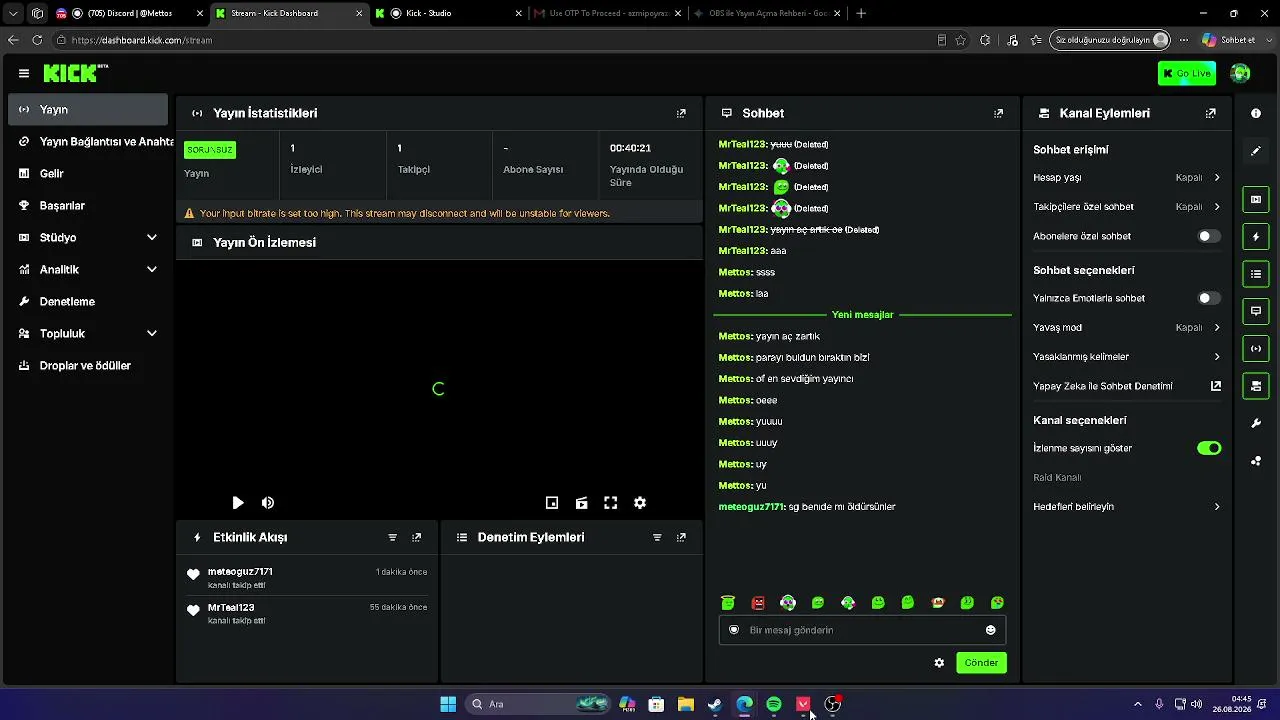This screenshot has width=1280, height=720.
Task: Click the info icon in right sidebar
Action: [1256, 113]
